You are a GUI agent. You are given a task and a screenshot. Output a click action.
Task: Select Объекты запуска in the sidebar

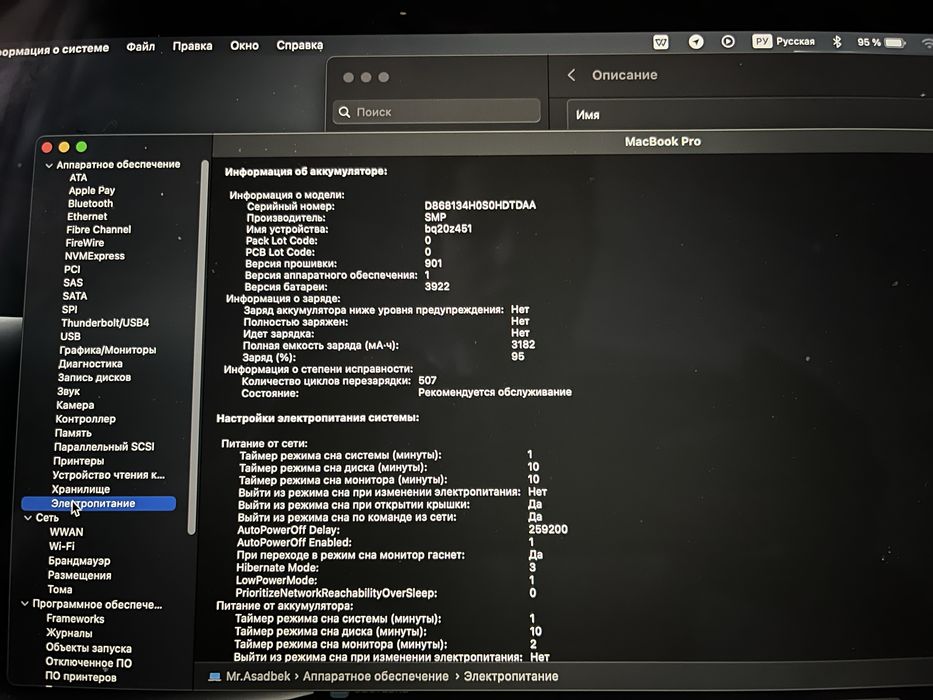click(89, 648)
